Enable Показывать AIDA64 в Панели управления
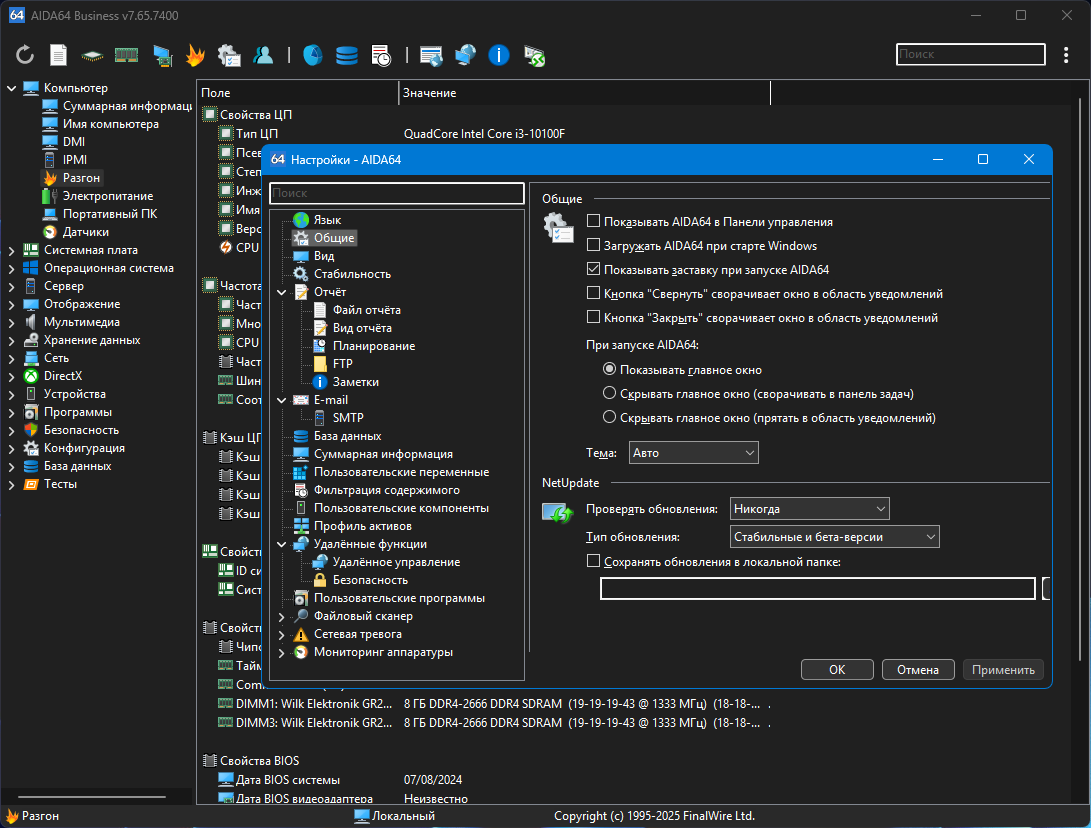Screen dimensions: 1091x828 point(594,221)
